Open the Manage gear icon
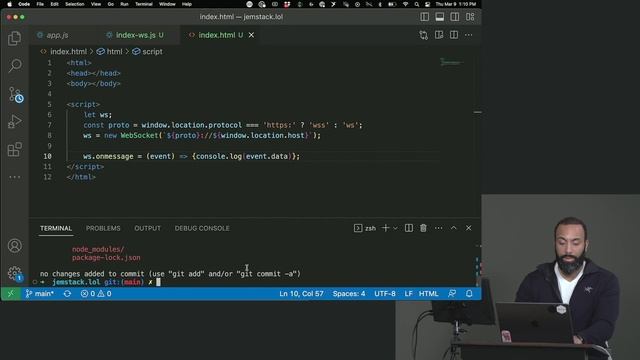 15,273
